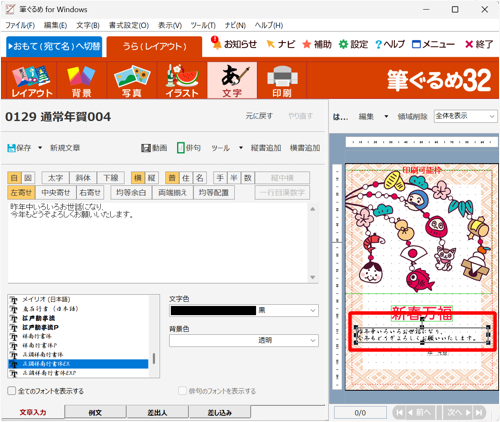Click 縦書追加 add vertical text
This screenshot has width=500, height=422.
click(266, 148)
